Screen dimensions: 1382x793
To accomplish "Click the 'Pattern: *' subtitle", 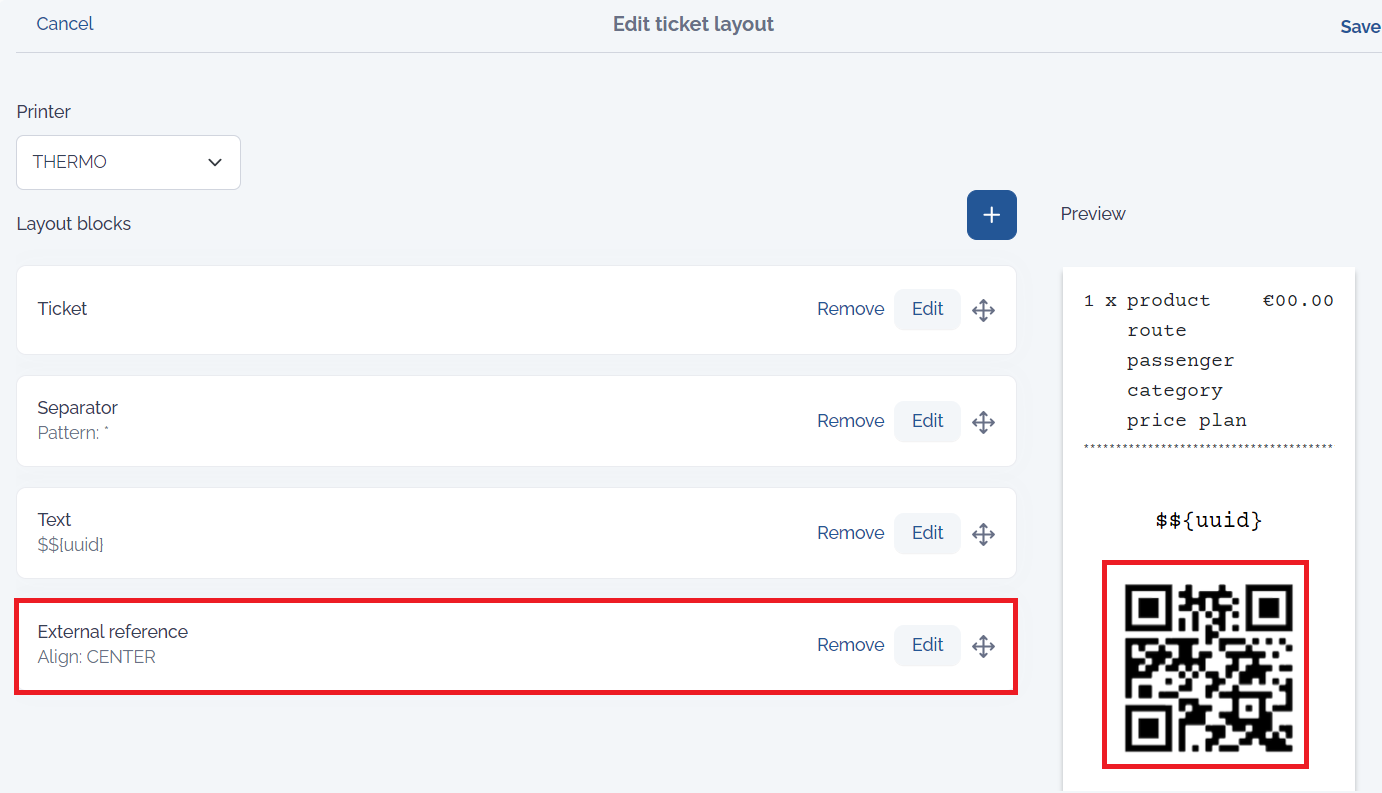I will [73, 433].
